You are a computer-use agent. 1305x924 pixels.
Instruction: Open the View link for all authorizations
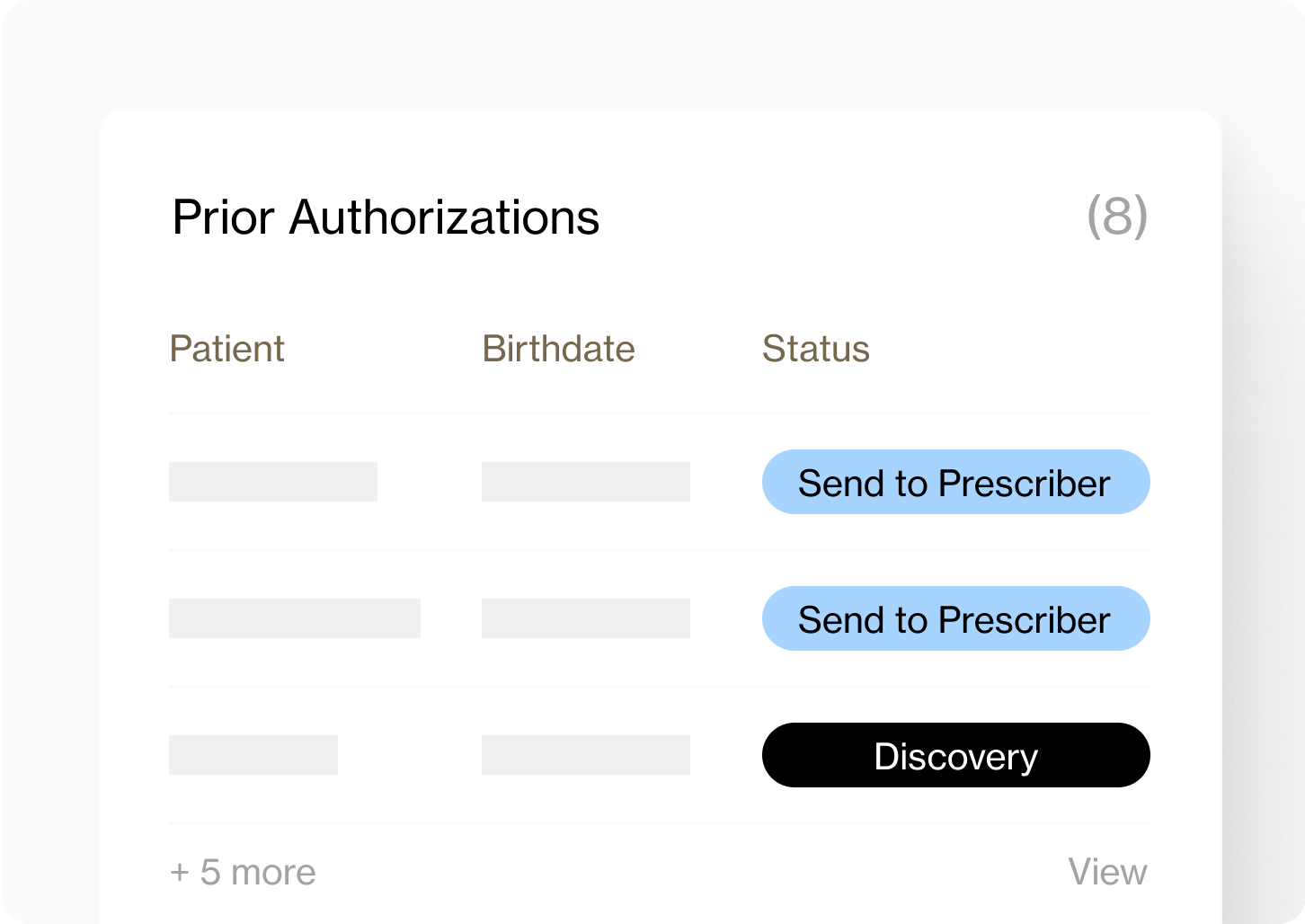pyautogui.click(x=1108, y=871)
